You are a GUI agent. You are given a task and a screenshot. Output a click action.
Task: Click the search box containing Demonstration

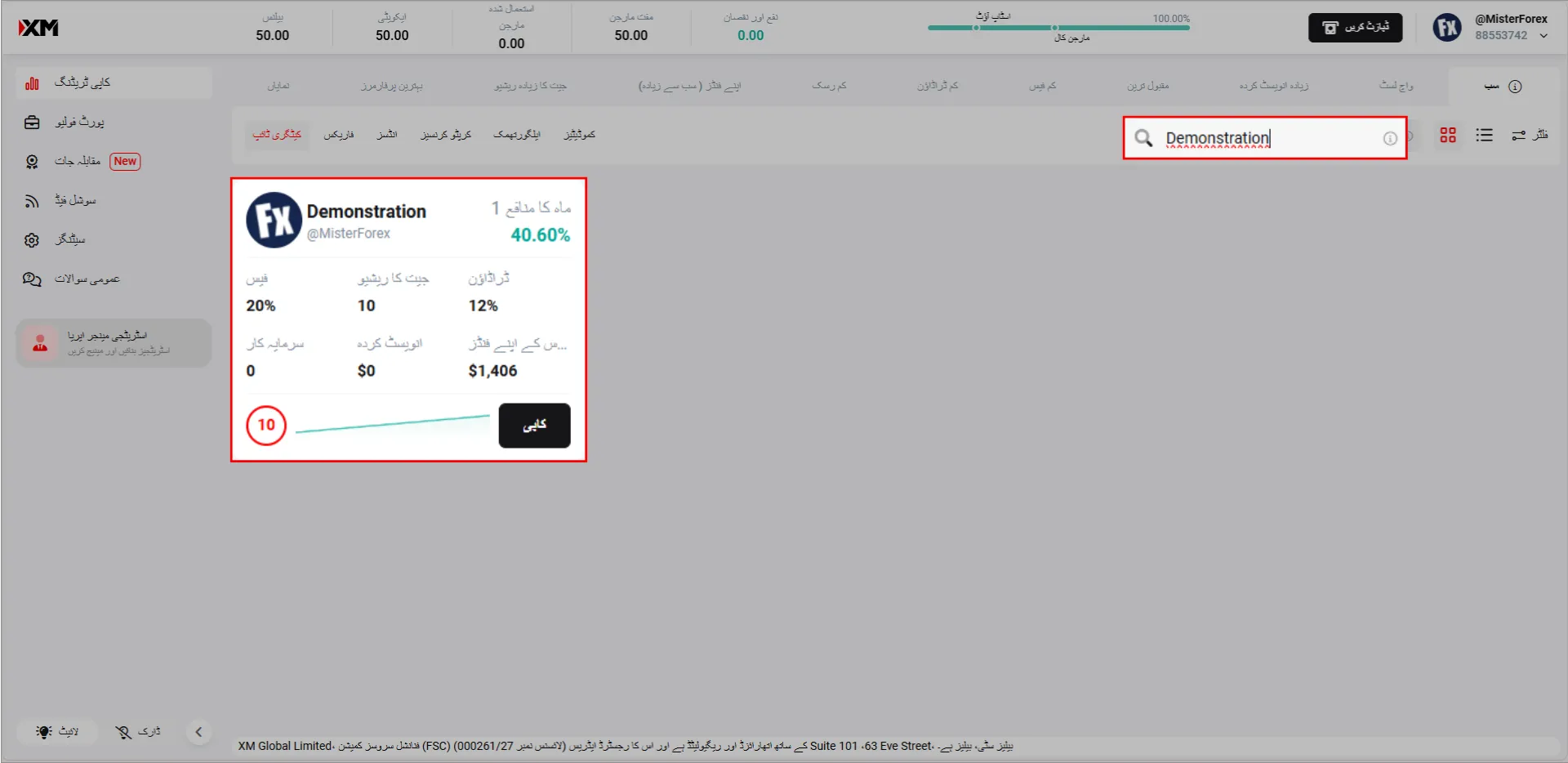tap(1265, 138)
